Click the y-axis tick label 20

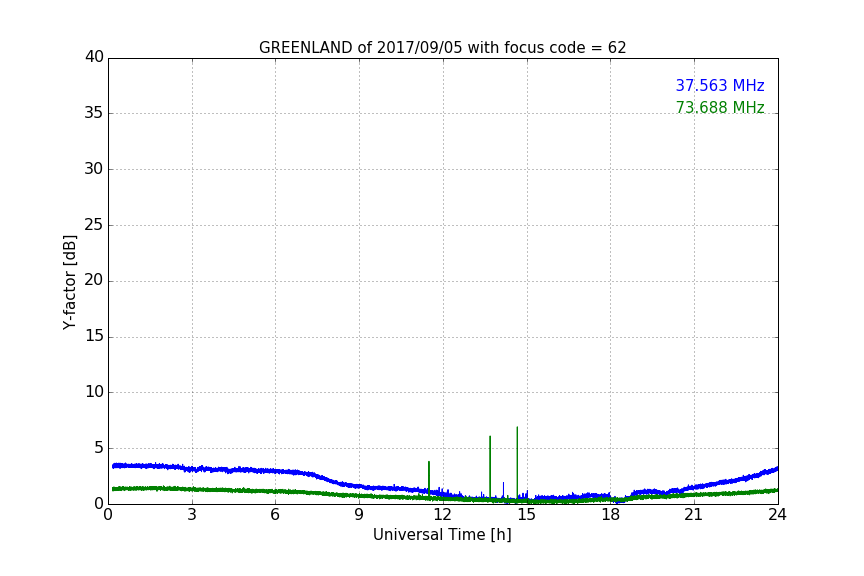coord(94,281)
